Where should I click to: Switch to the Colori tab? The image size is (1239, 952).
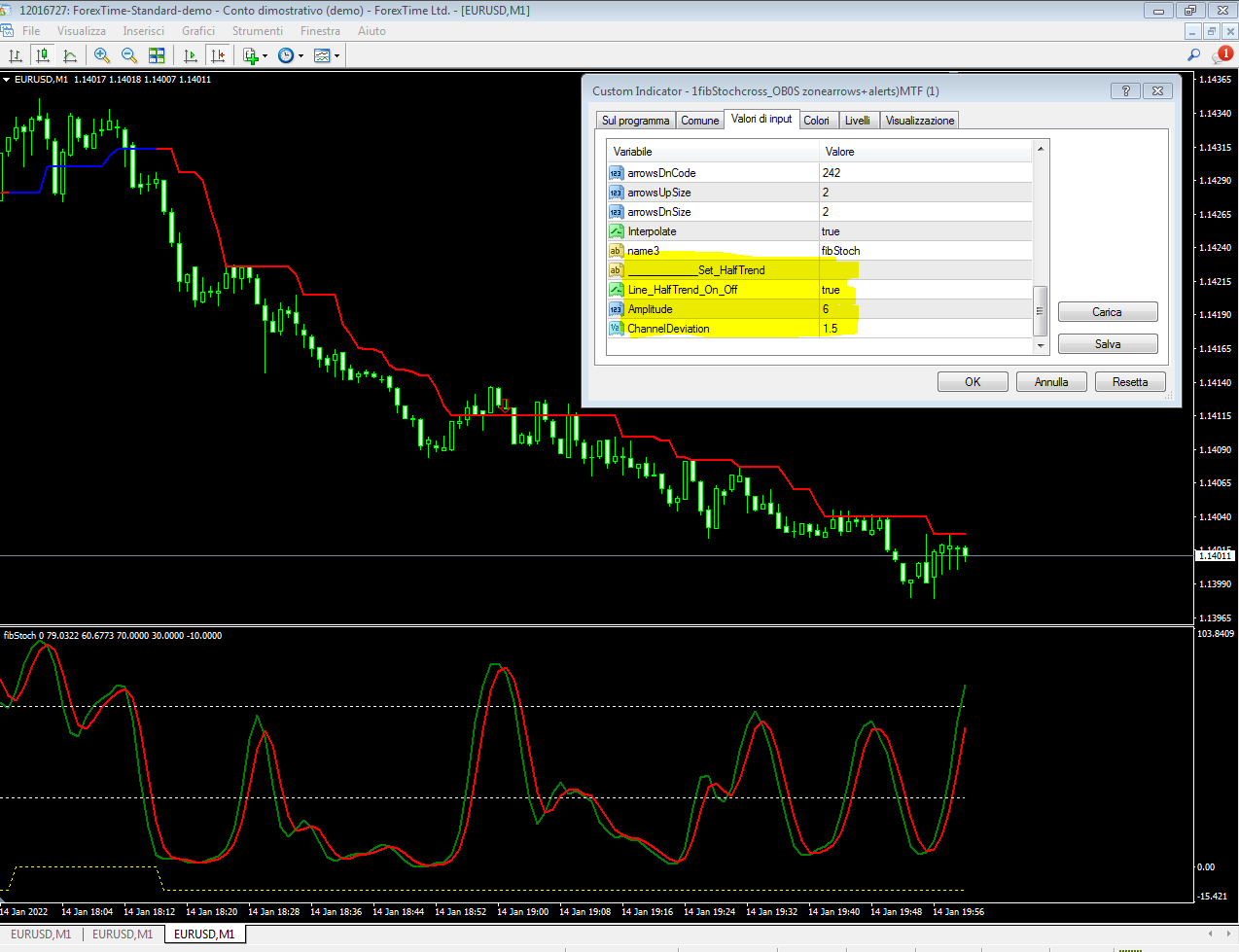click(x=816, y=121)
